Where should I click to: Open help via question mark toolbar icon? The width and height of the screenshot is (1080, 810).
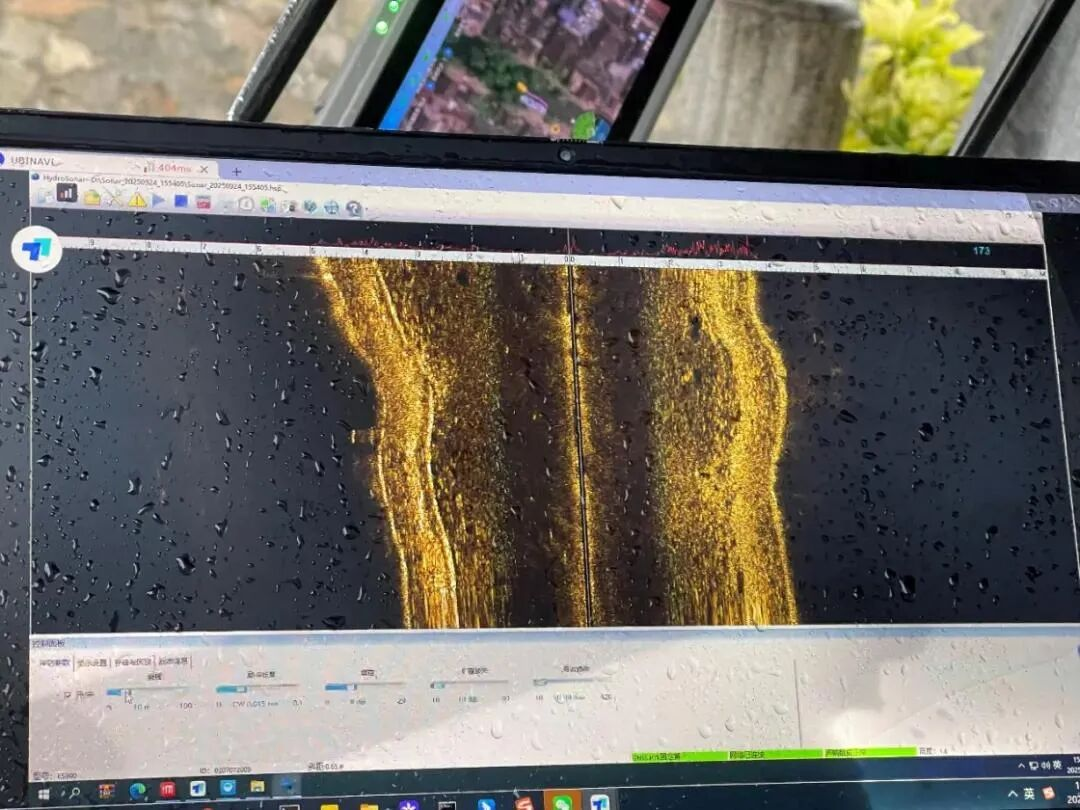click(x=353, y=208)
